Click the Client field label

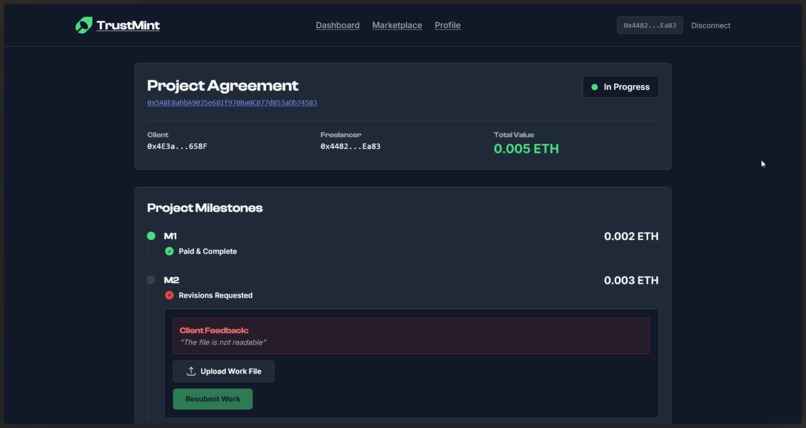157,135
